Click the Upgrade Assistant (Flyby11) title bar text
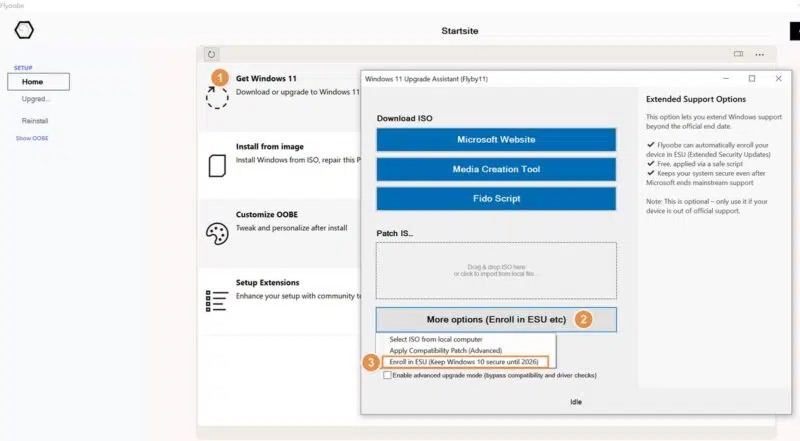This screenshot has height=441, width=800. coord(426,79)
